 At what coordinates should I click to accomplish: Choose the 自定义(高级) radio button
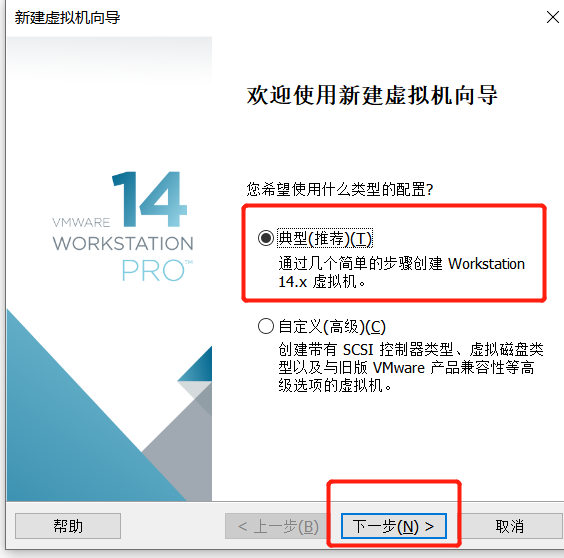click(266, 327)
